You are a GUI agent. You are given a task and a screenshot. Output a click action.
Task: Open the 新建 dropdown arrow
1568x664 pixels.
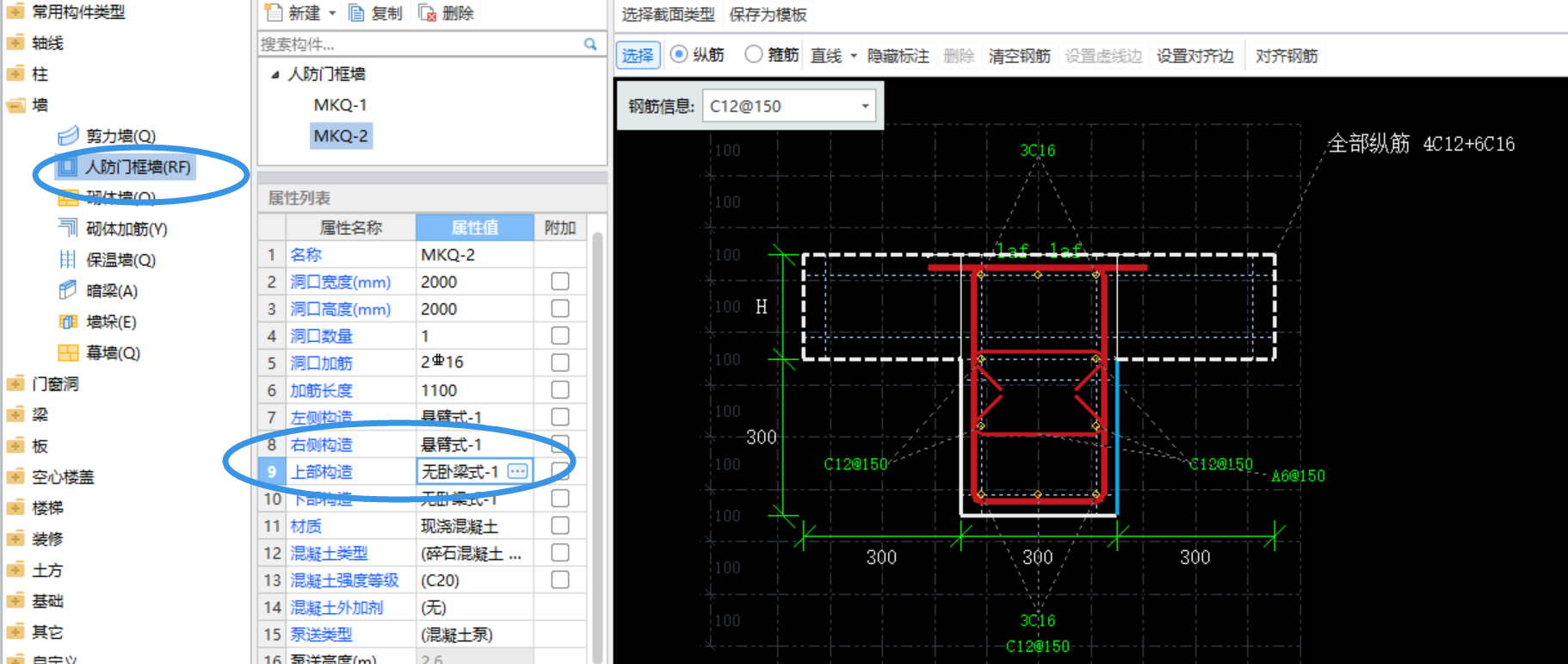coord(332,14)
